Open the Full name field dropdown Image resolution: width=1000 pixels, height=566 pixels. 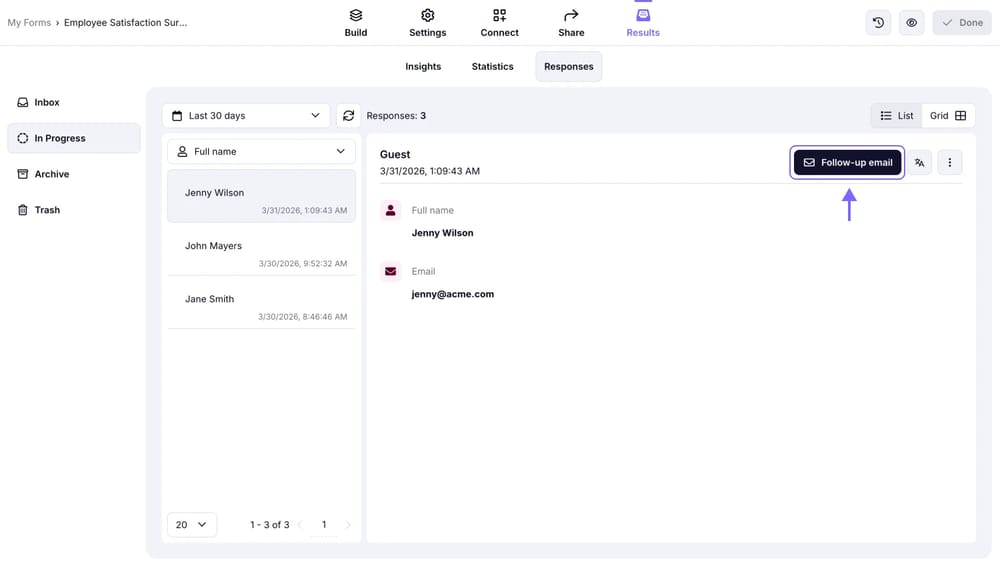(x=261, y=152)
